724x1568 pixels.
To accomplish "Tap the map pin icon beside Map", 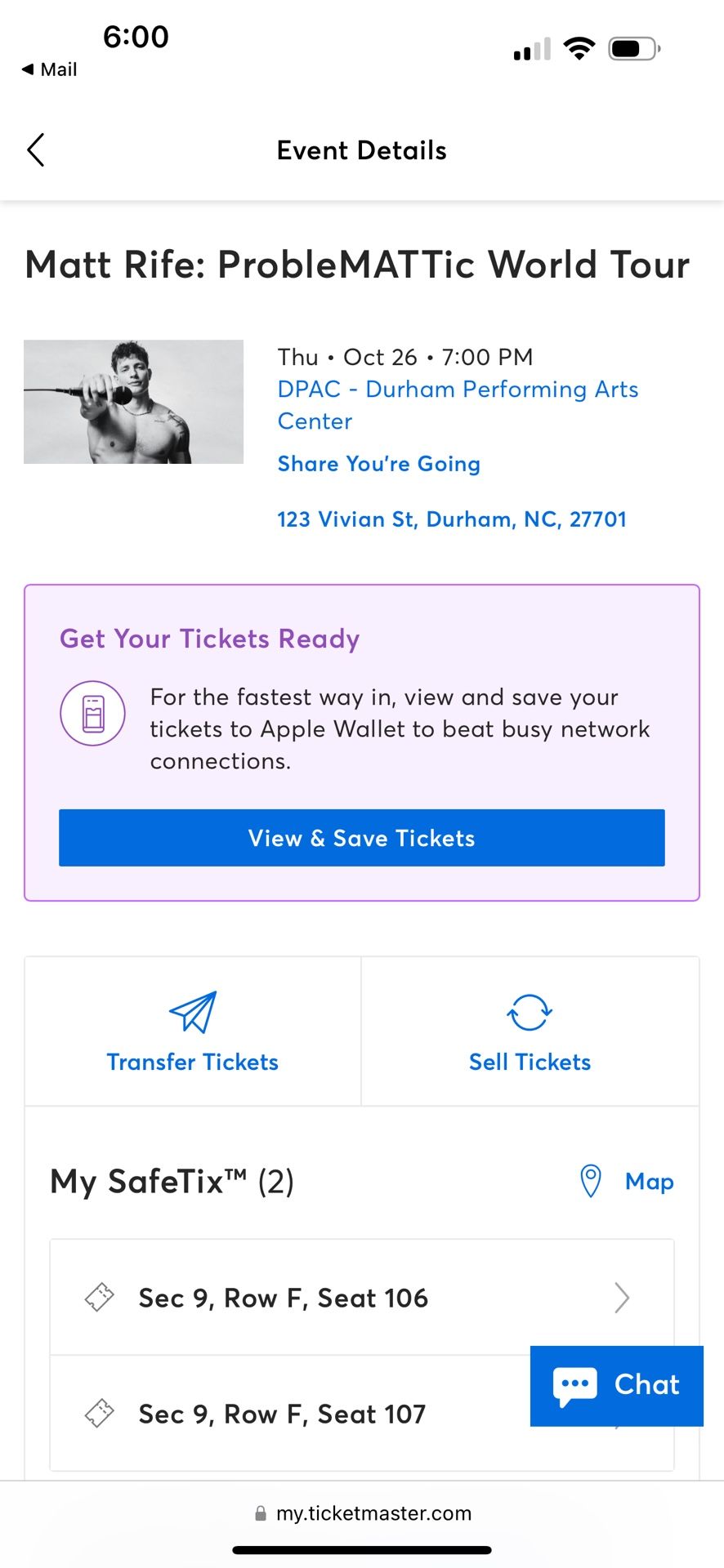I will point(590,1181).
